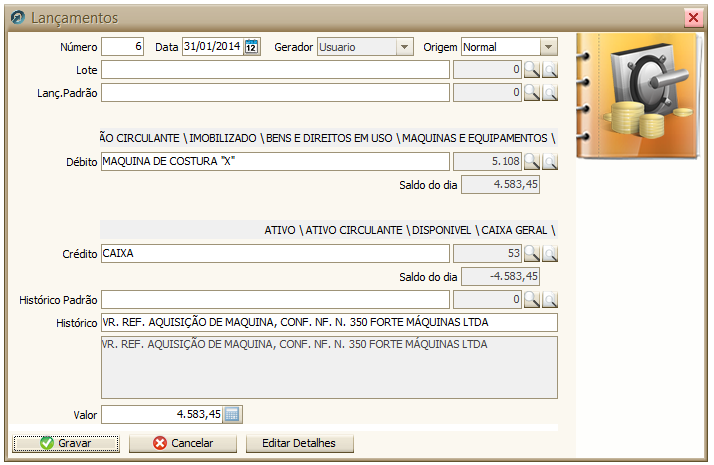Search Histórico Padrão with the dark magnifier
Image resolution: width=714 pixels, height=465 pixels.
click(x=531, y=299)
